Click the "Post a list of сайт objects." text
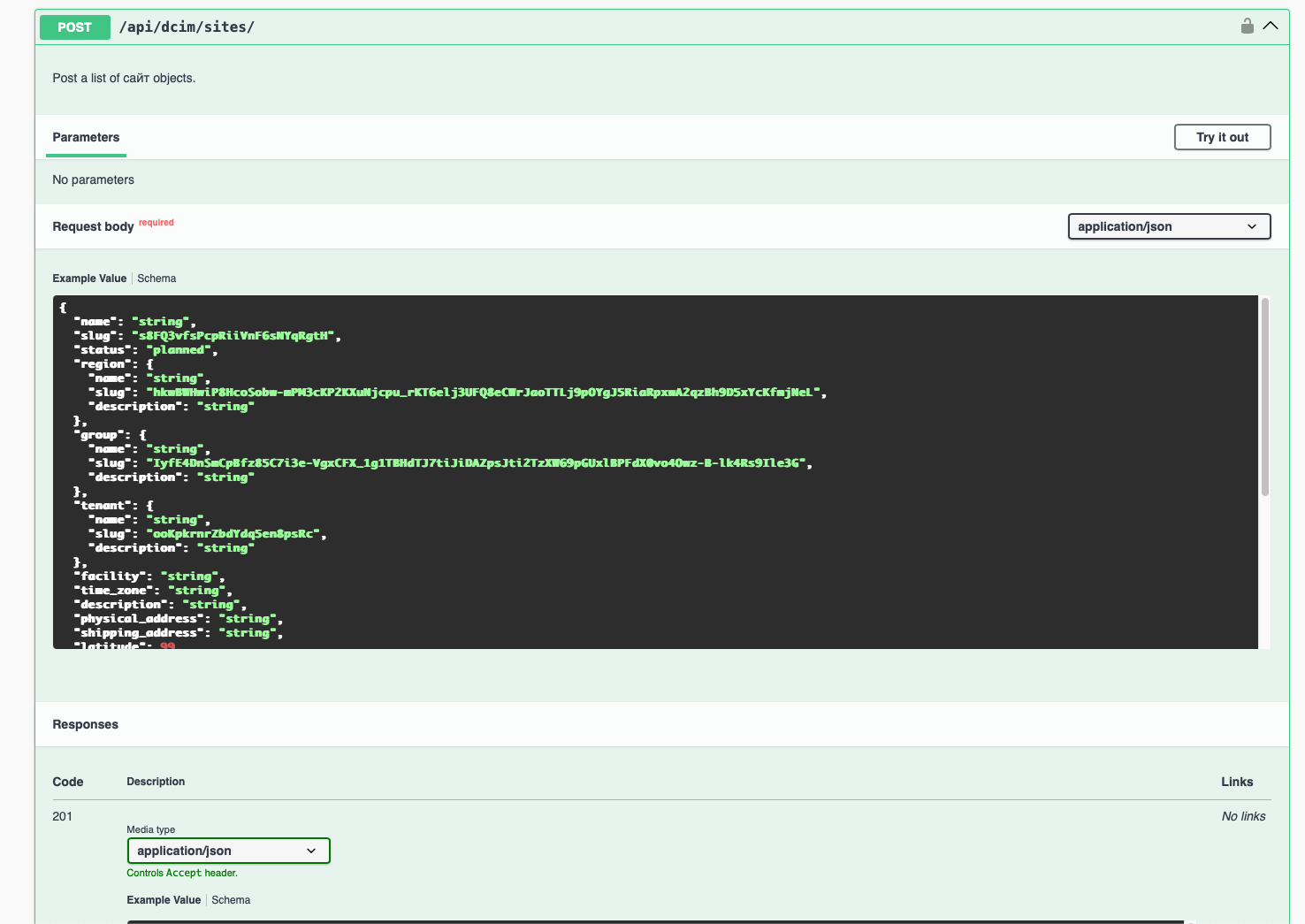Image resolution: width=1305 pixels, height=924 pixels. tap(124, 78)
